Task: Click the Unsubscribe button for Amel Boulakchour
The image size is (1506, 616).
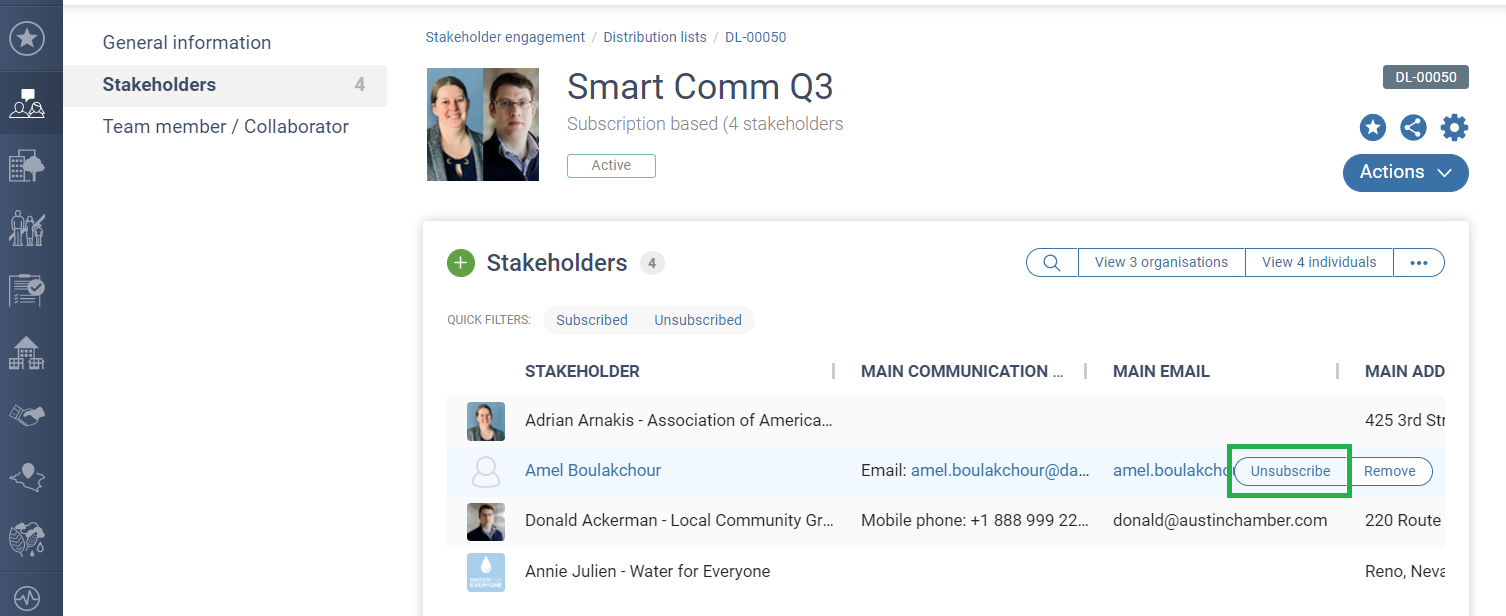Action: (x=1290, y=471)
